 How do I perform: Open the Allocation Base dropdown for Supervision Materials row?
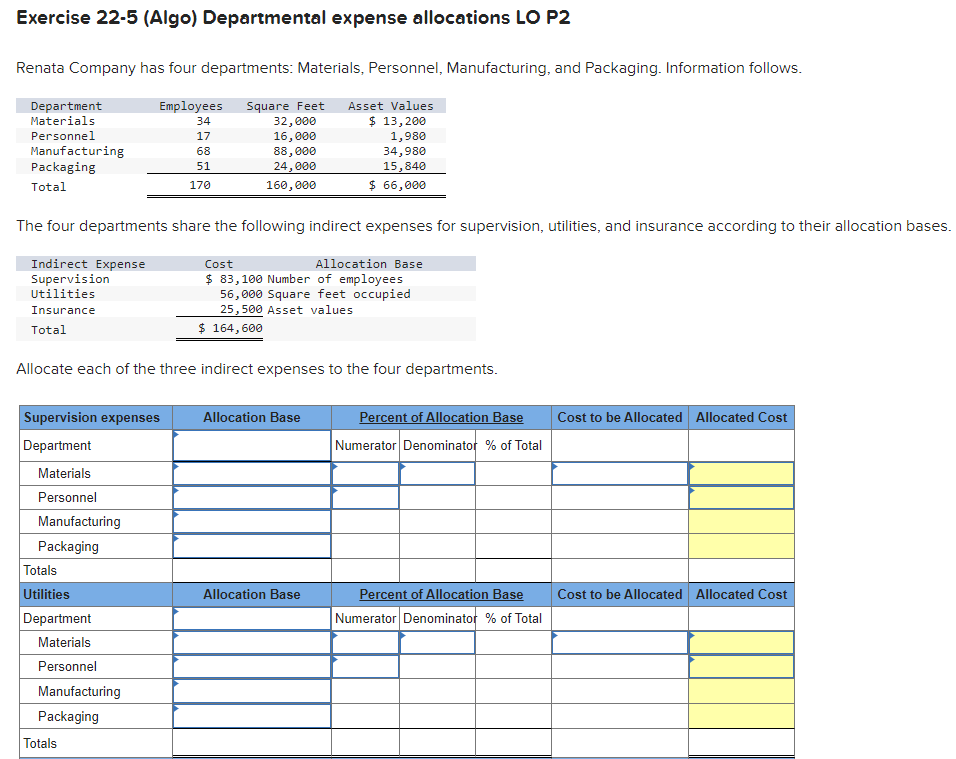click(250, 473)
